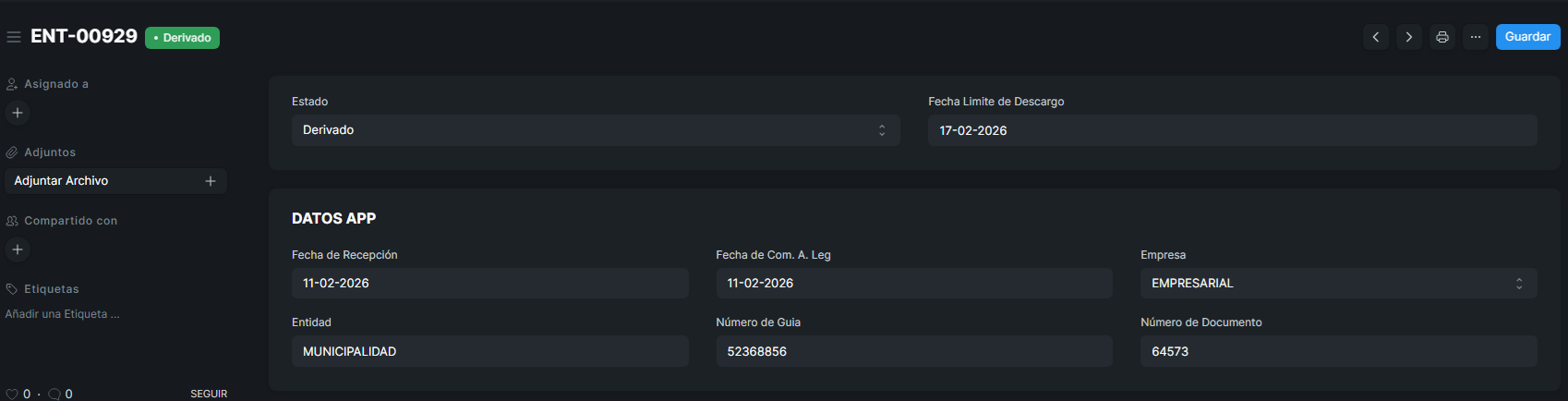The height and width of the screenshot is (401, 1568).
Task: Open the Estado dropdown showing Derivado
Action: pos(596,130)
